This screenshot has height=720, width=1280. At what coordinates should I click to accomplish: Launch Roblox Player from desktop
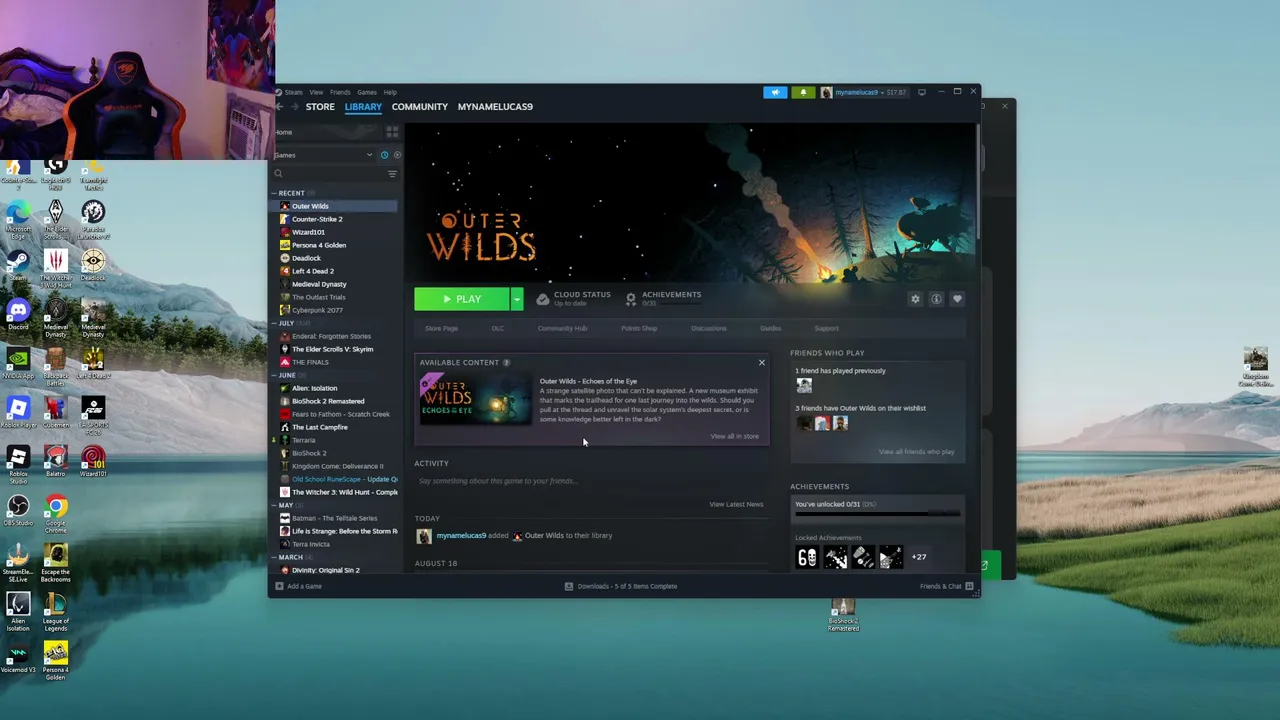click(x=18, y=411)
